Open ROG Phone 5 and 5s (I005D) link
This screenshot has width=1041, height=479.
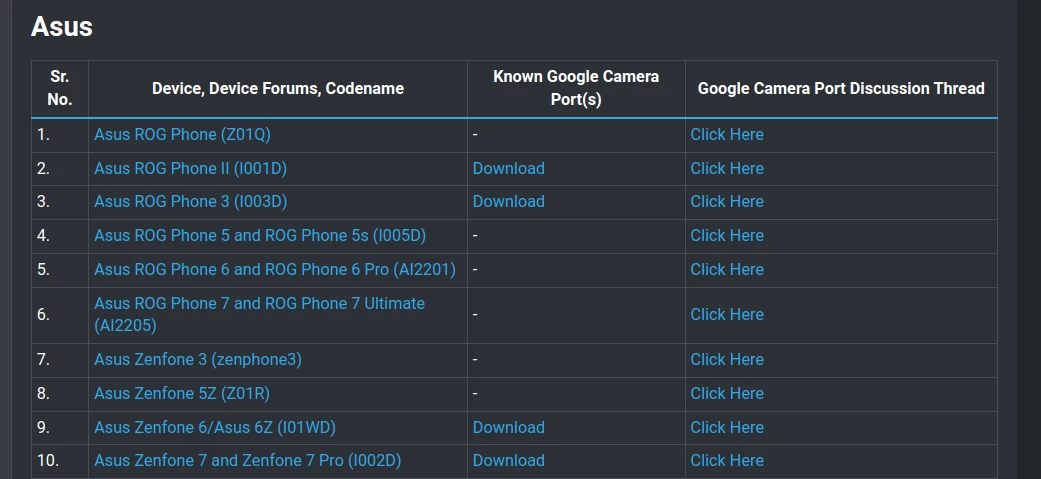click(260, 236)
